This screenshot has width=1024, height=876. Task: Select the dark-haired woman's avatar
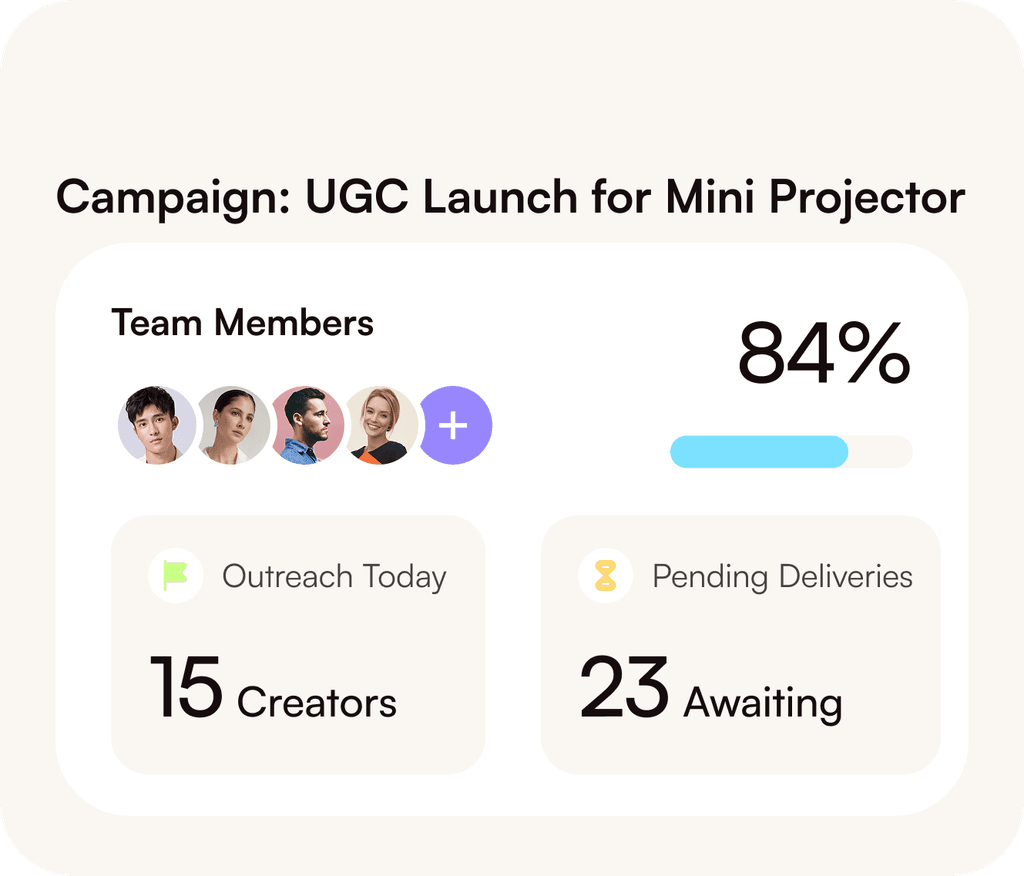[x=232, y=425]
